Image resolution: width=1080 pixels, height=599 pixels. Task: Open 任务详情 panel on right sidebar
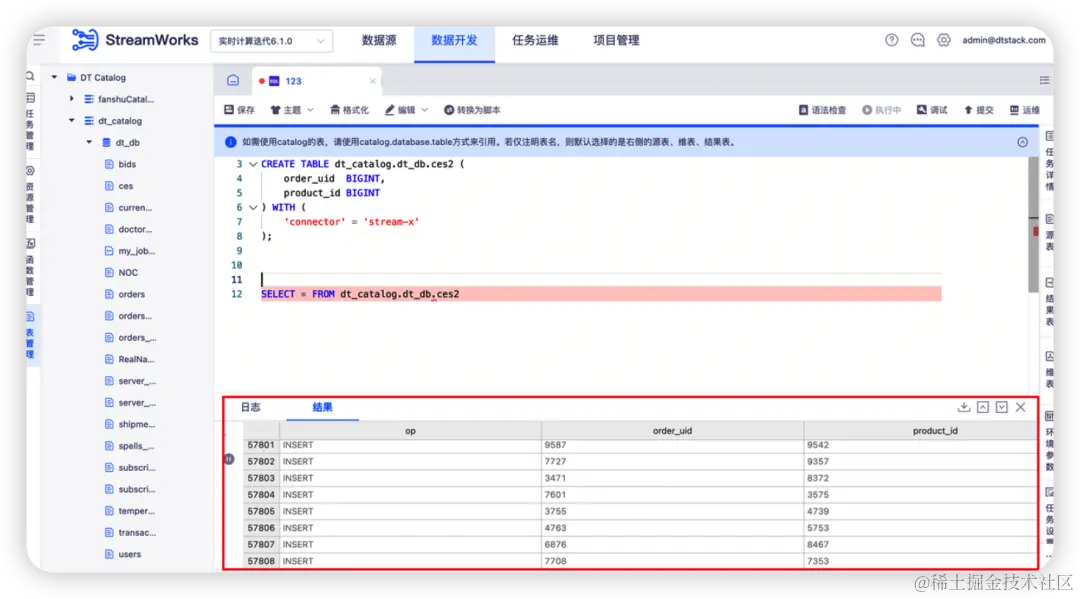tap(1049, 160)
